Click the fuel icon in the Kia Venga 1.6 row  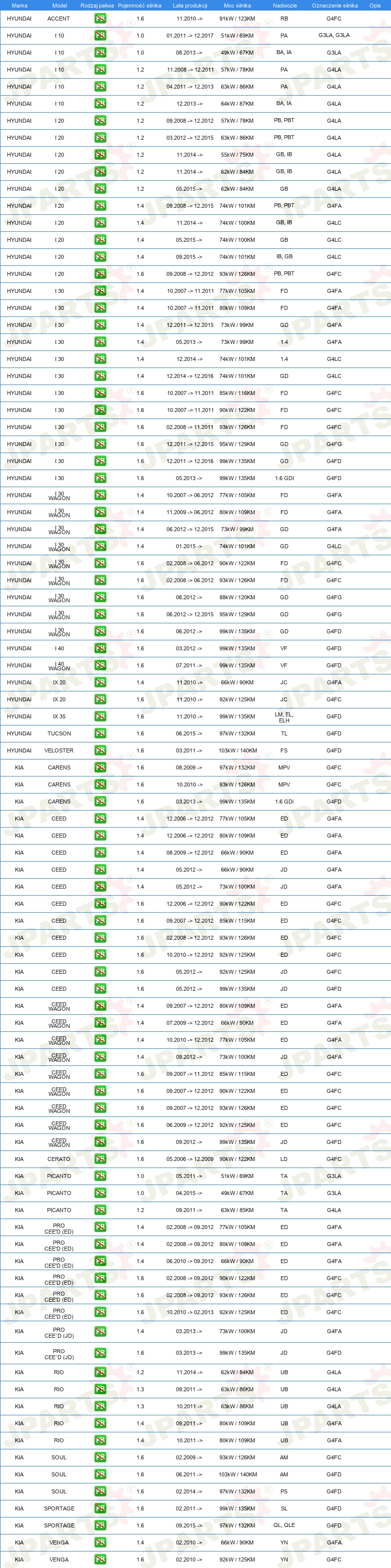click(100, 1559)
